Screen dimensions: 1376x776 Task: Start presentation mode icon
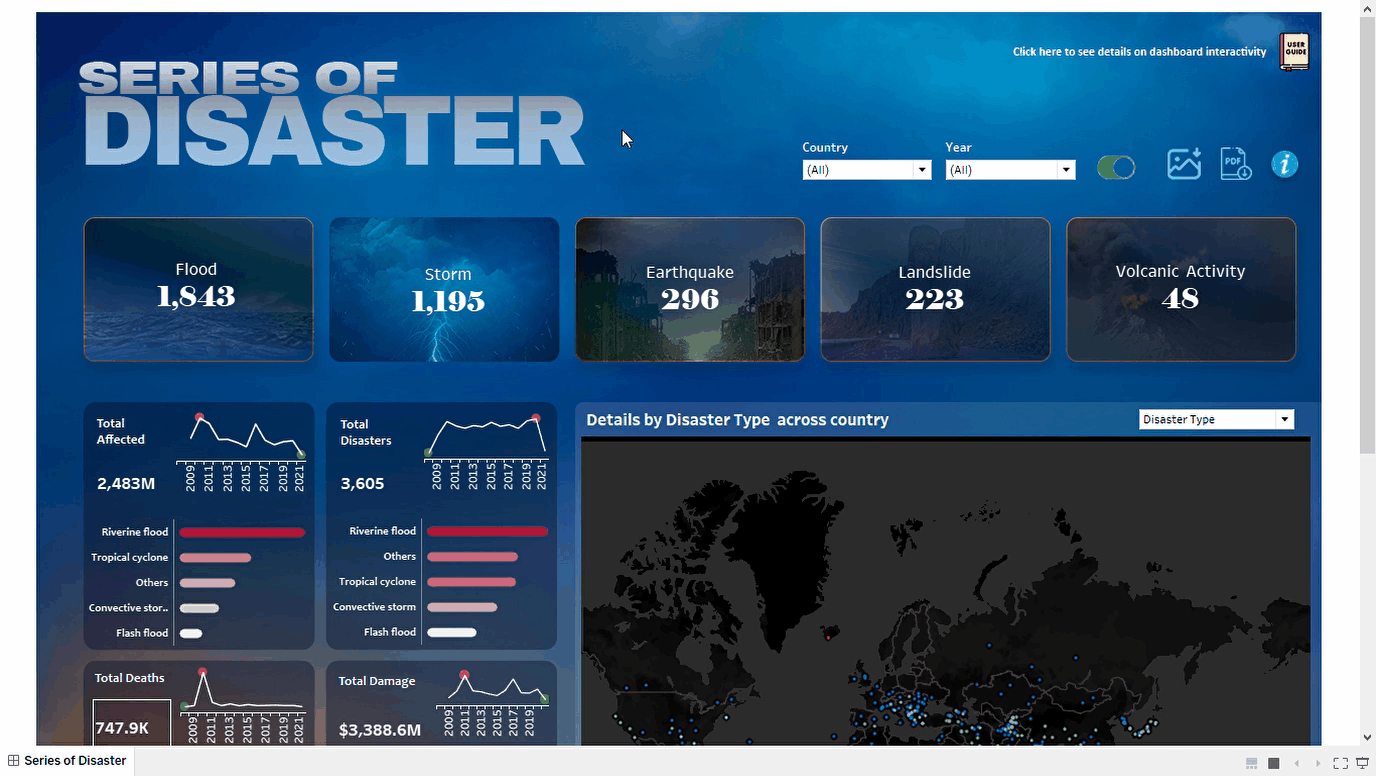pos(1362,763)
